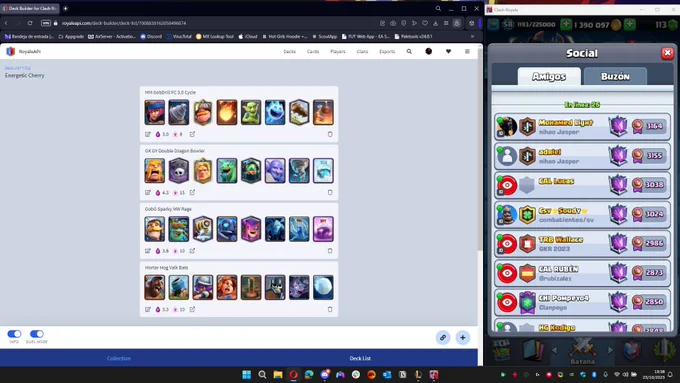Copy deck list link with the chain button
Image resolution: width=680 pixels, height=383 pixels.
tap(443, 337)
